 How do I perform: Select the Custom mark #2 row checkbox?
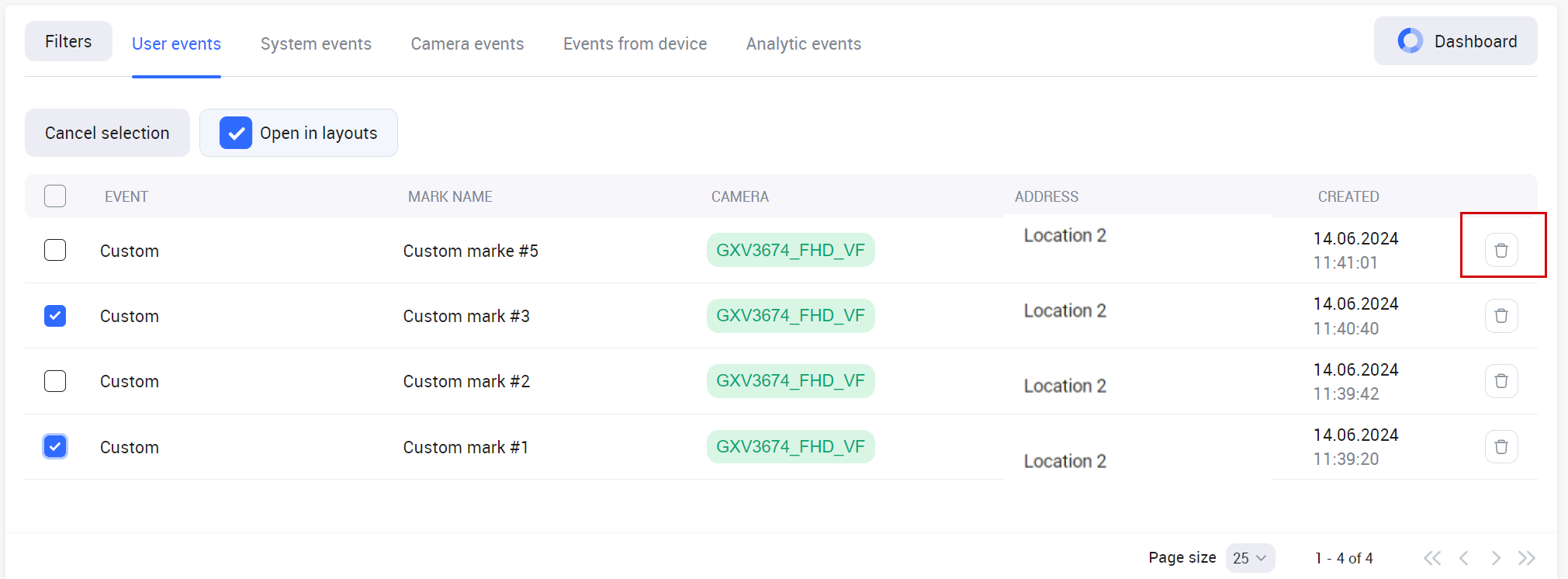coord(55,381)
